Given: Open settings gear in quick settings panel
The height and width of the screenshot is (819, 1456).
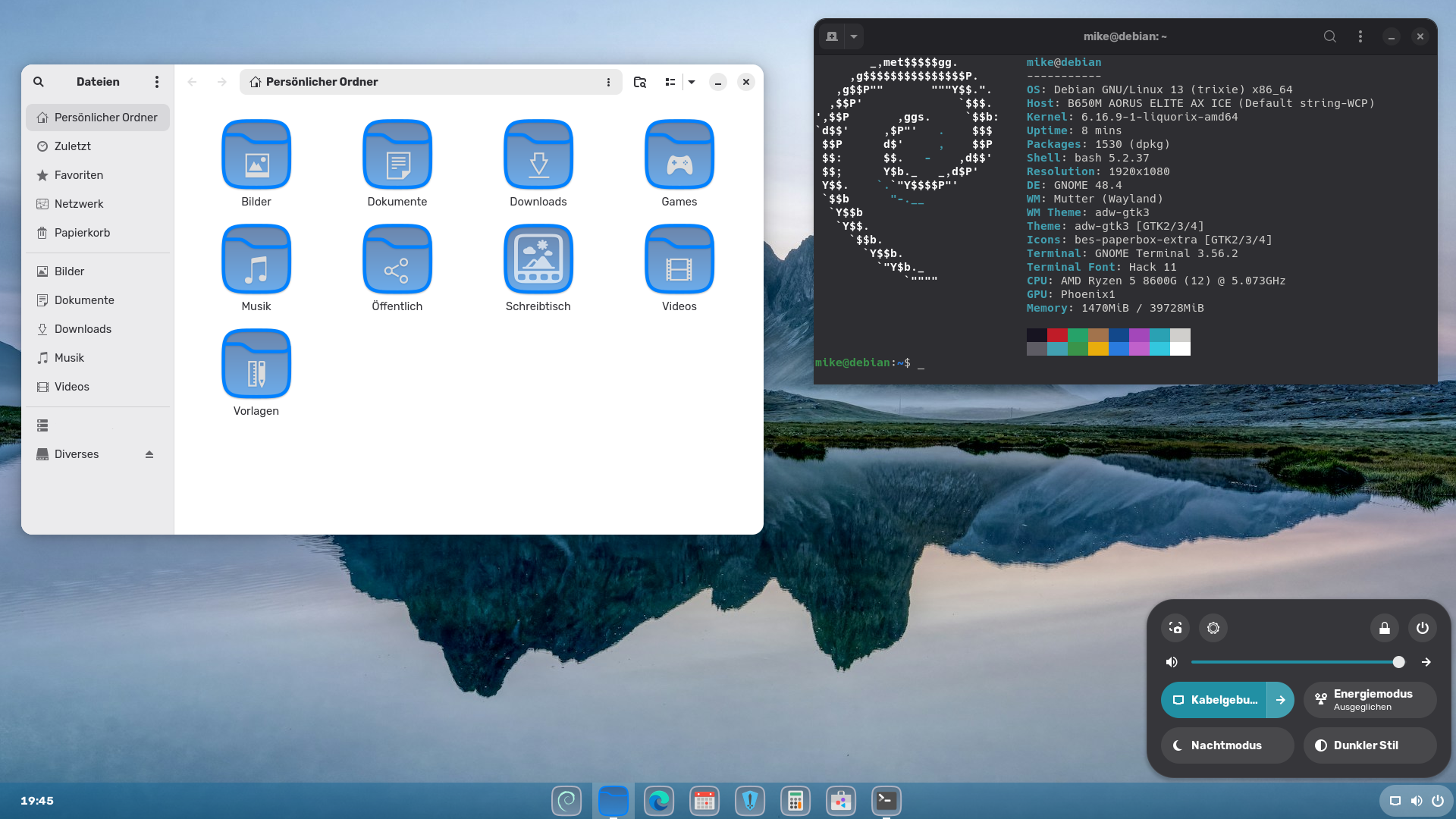Looking at the screenshot, I should (1213, 628).
